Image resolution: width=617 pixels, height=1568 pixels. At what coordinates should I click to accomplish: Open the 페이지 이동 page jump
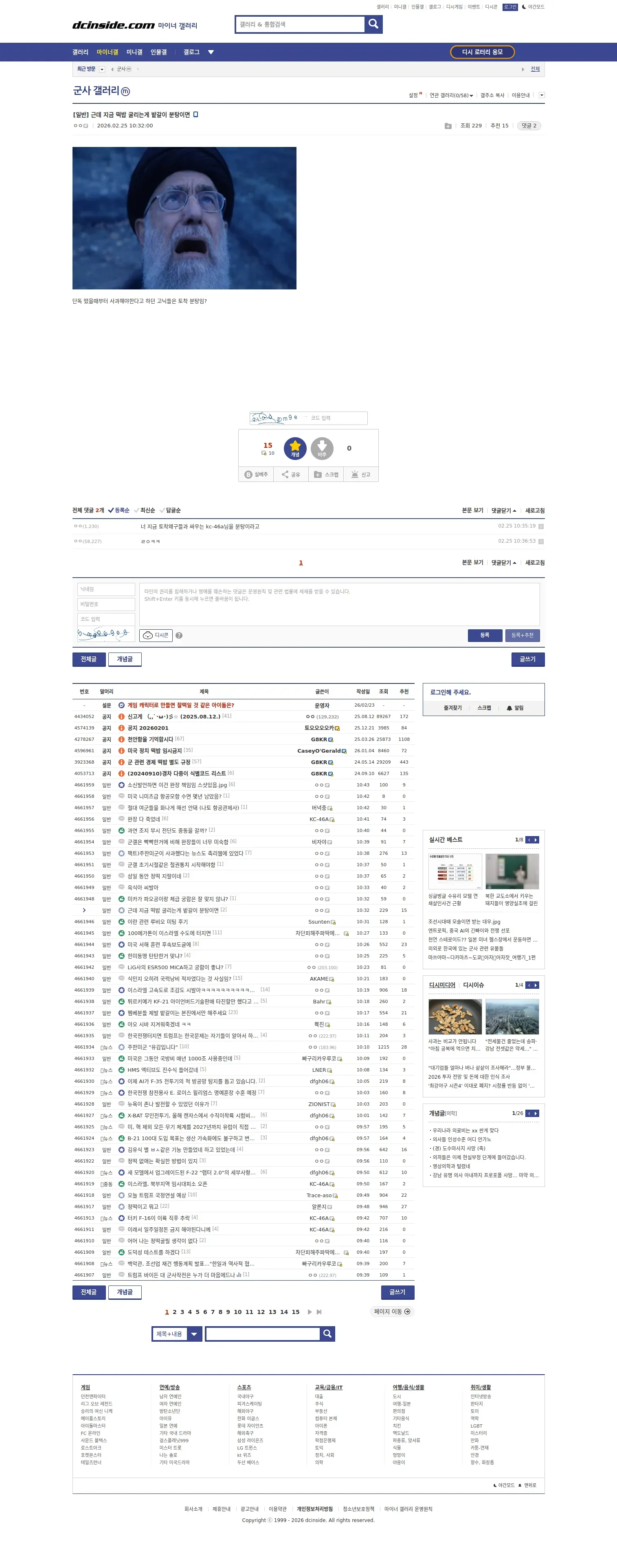click(392, 1311)
